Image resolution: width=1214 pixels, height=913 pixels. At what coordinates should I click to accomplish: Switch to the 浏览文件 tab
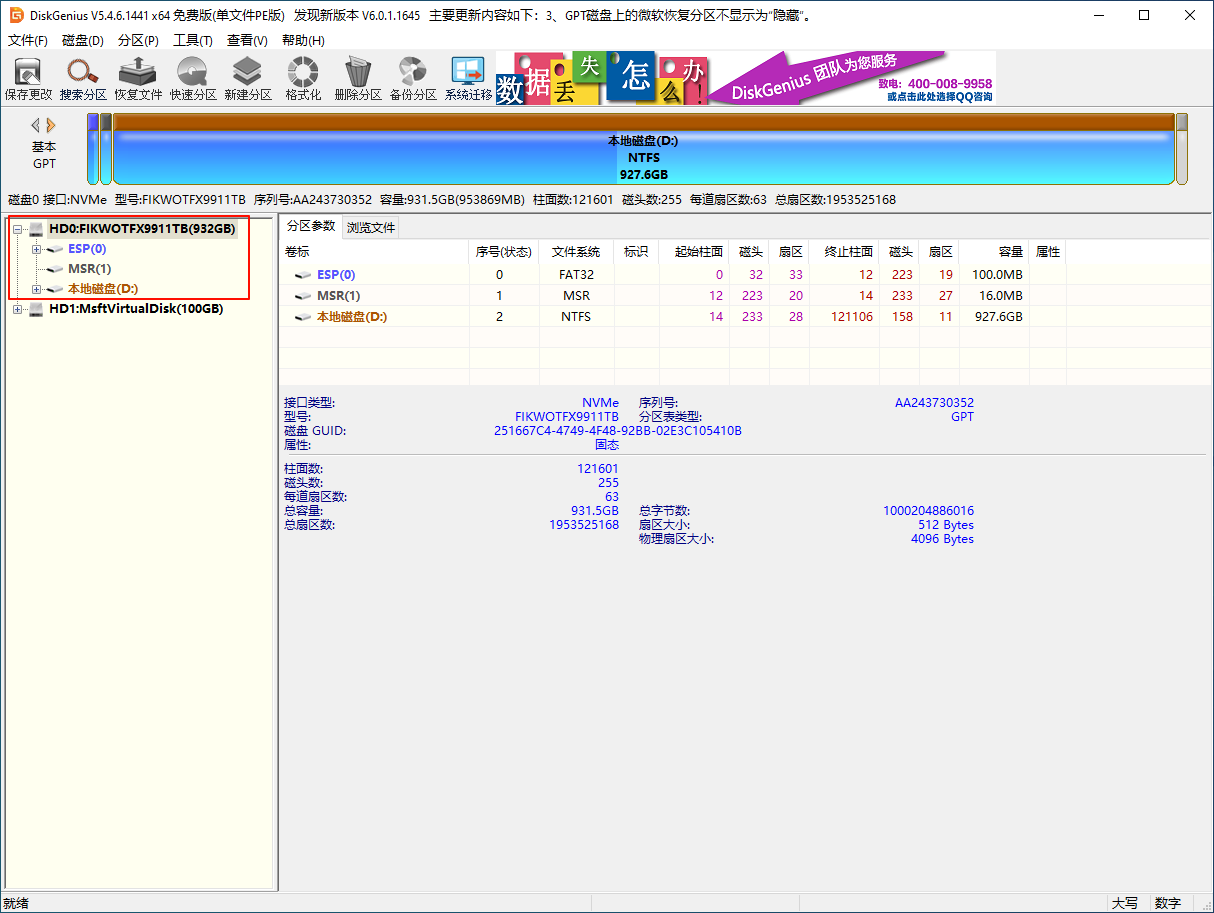coord(371,227)
